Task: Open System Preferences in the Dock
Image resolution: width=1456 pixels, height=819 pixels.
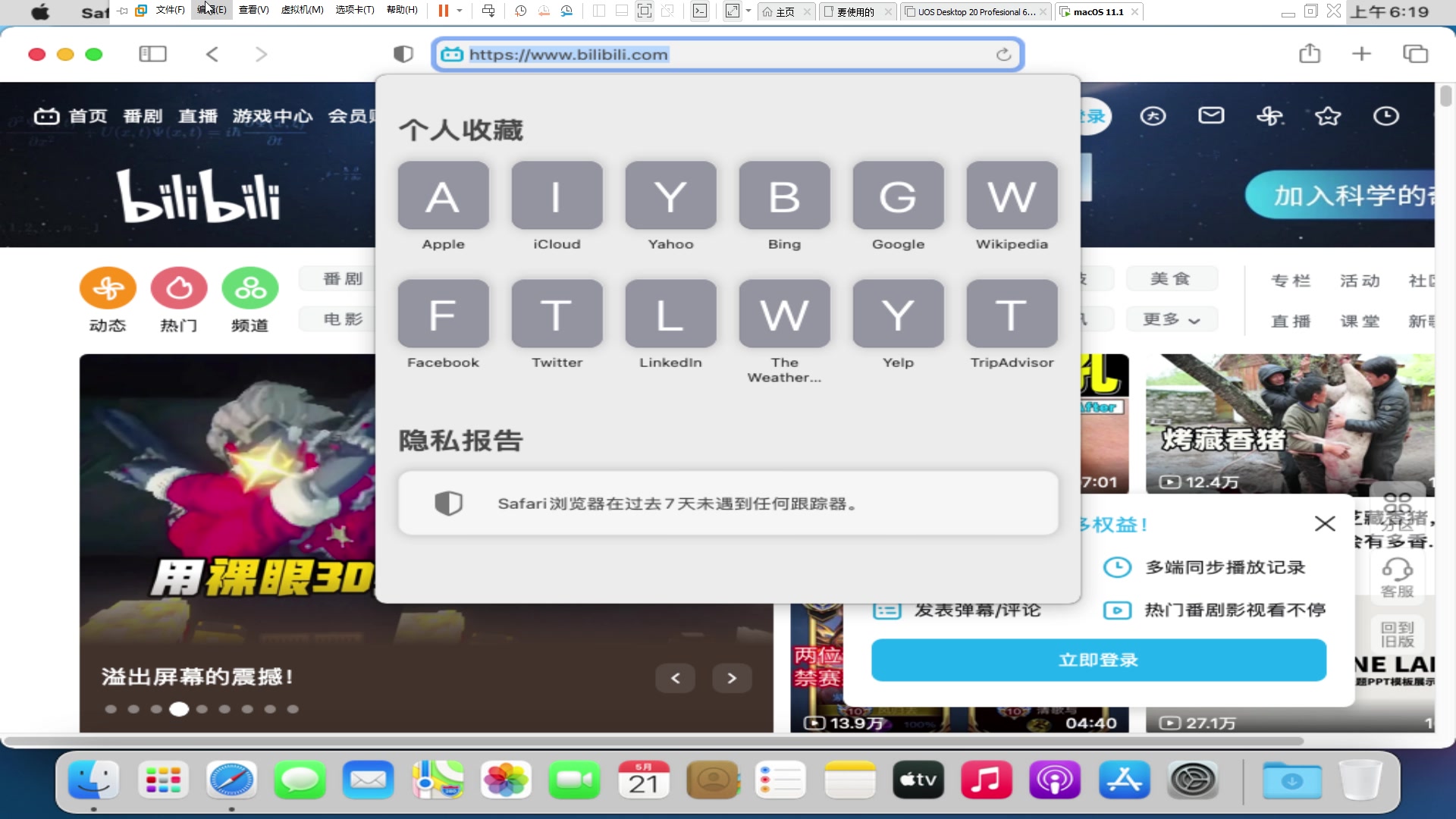Action: pos(1193,780)
